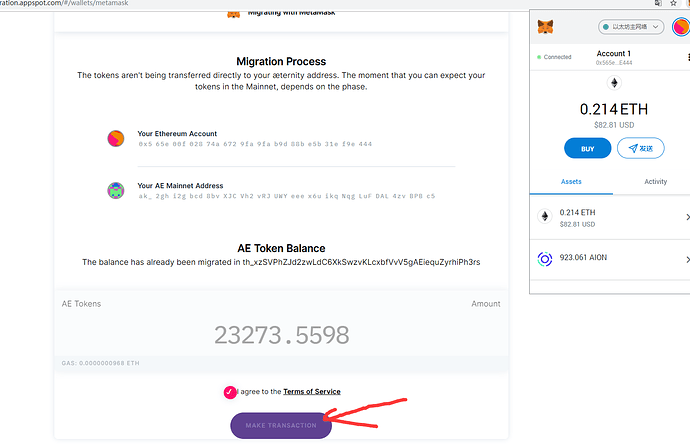Click the AE Mainnet address identicon
This screenshot has width=690, height=447.
click(x=116, y=191)
